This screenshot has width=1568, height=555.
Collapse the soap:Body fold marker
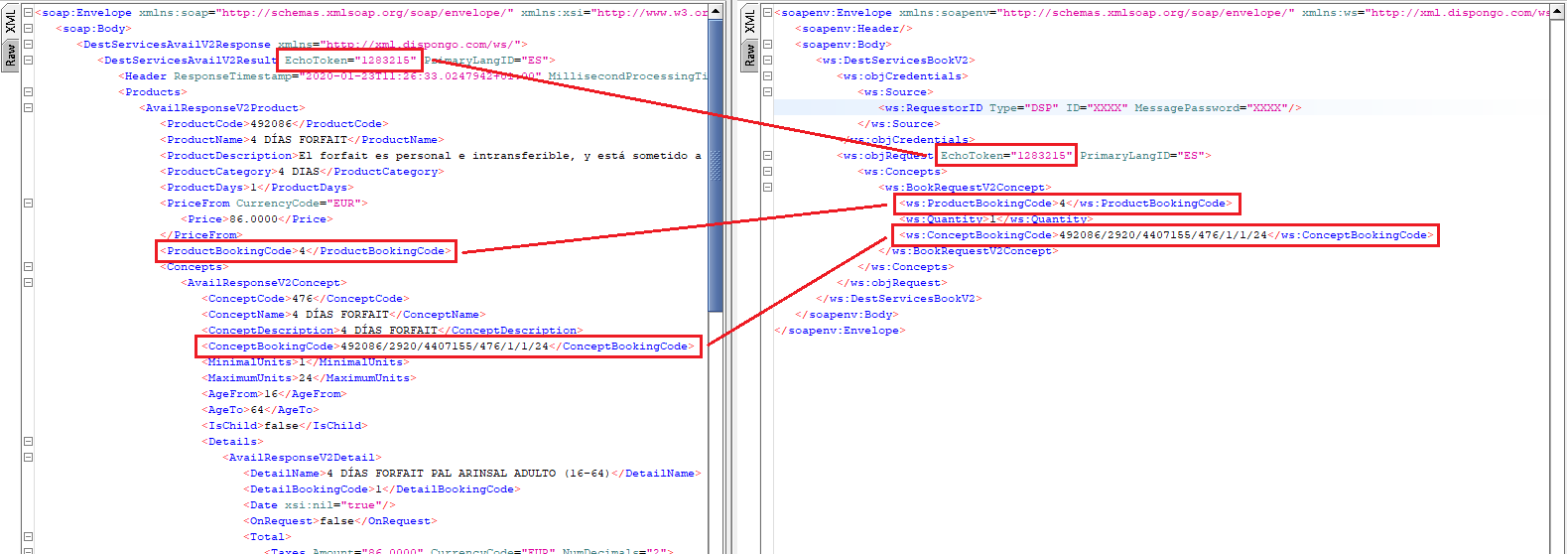pos(28,29)
